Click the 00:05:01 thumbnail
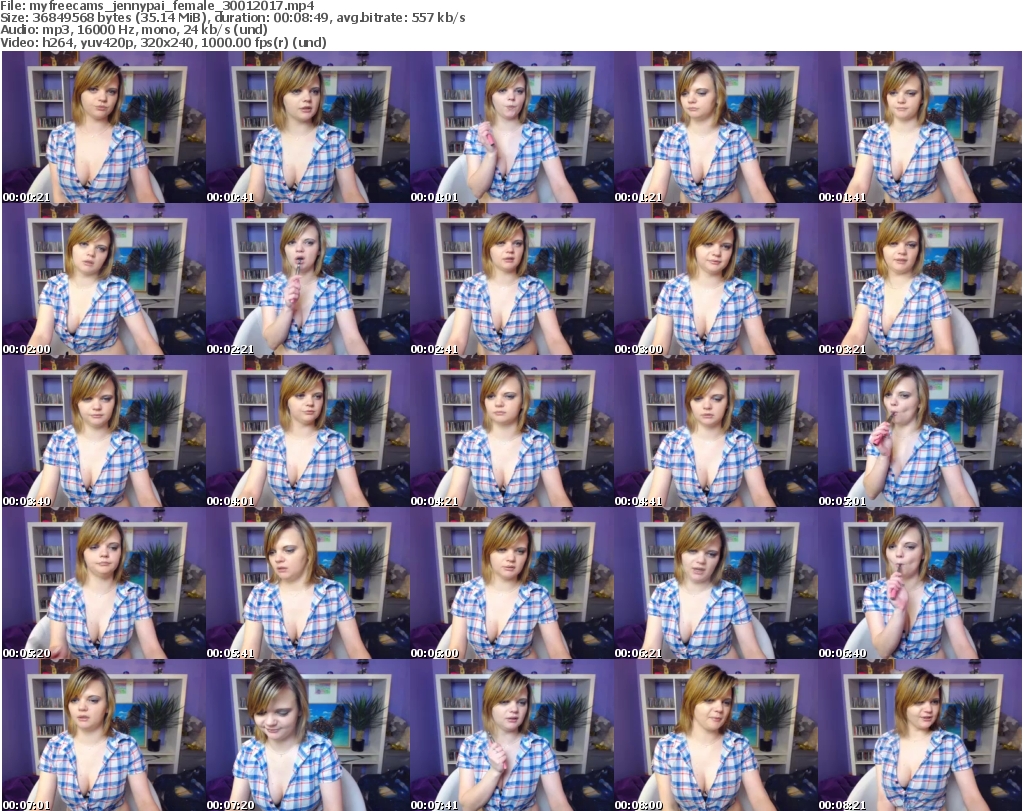The image size is (1024, 811). click(920, 431)
